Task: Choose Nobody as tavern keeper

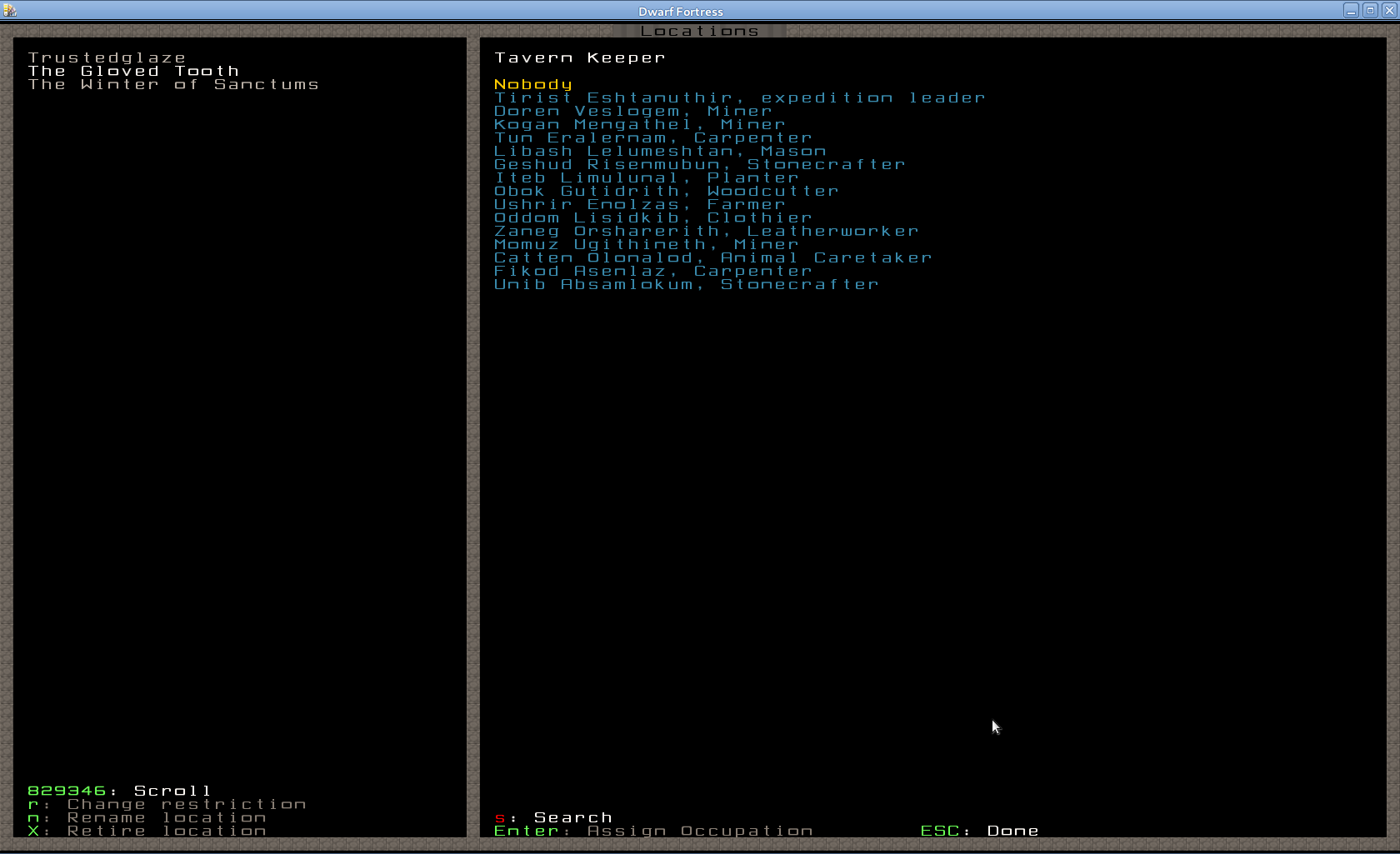Action: (x=532, y=85)
